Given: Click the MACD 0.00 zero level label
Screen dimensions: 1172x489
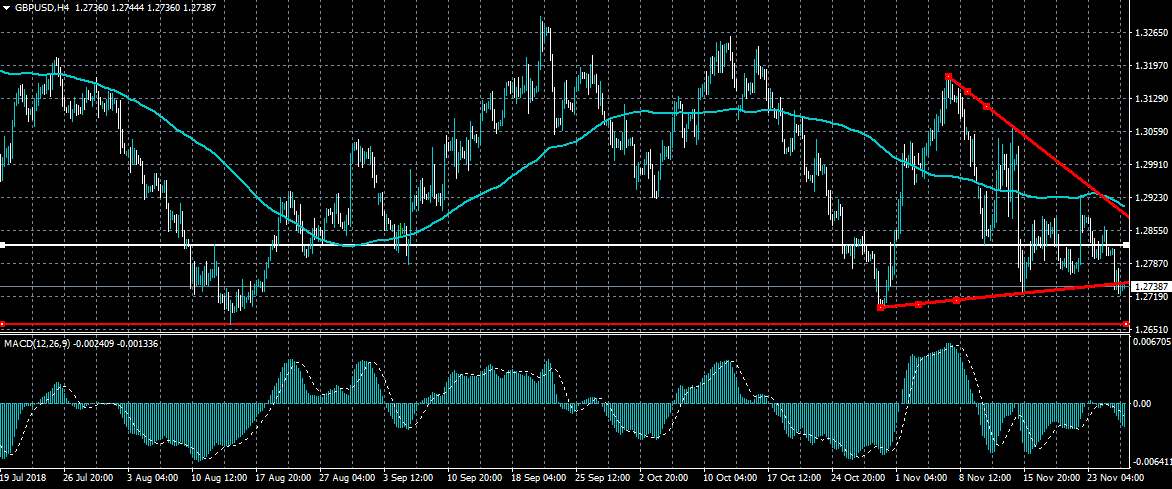Looking at the screenshot, I should pyautogui.click(x=1141, y=404).
